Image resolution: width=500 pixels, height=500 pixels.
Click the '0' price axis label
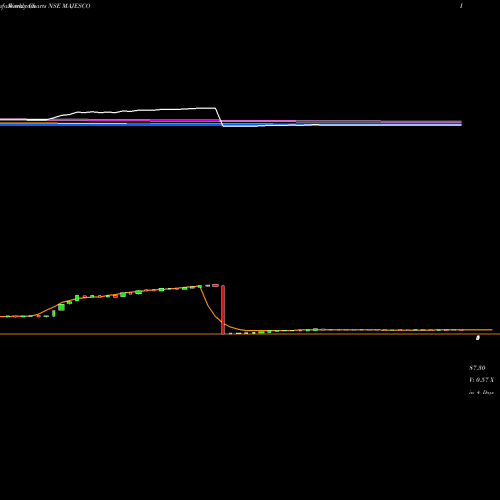tap(478, 338)
